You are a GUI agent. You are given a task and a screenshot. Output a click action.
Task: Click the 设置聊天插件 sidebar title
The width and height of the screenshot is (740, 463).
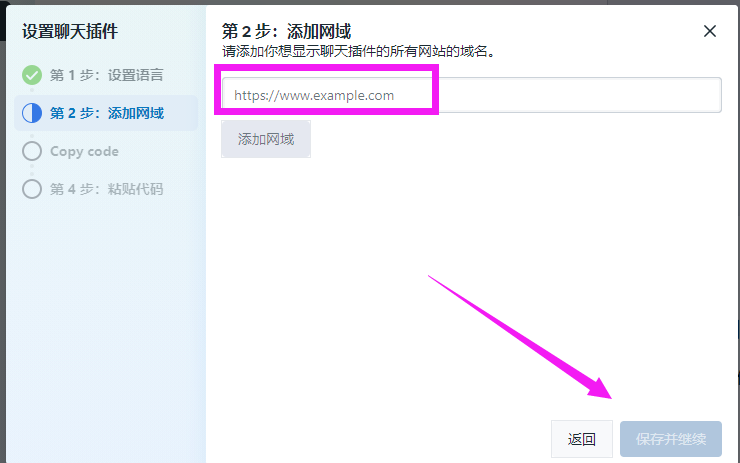(x=70, y=31)
